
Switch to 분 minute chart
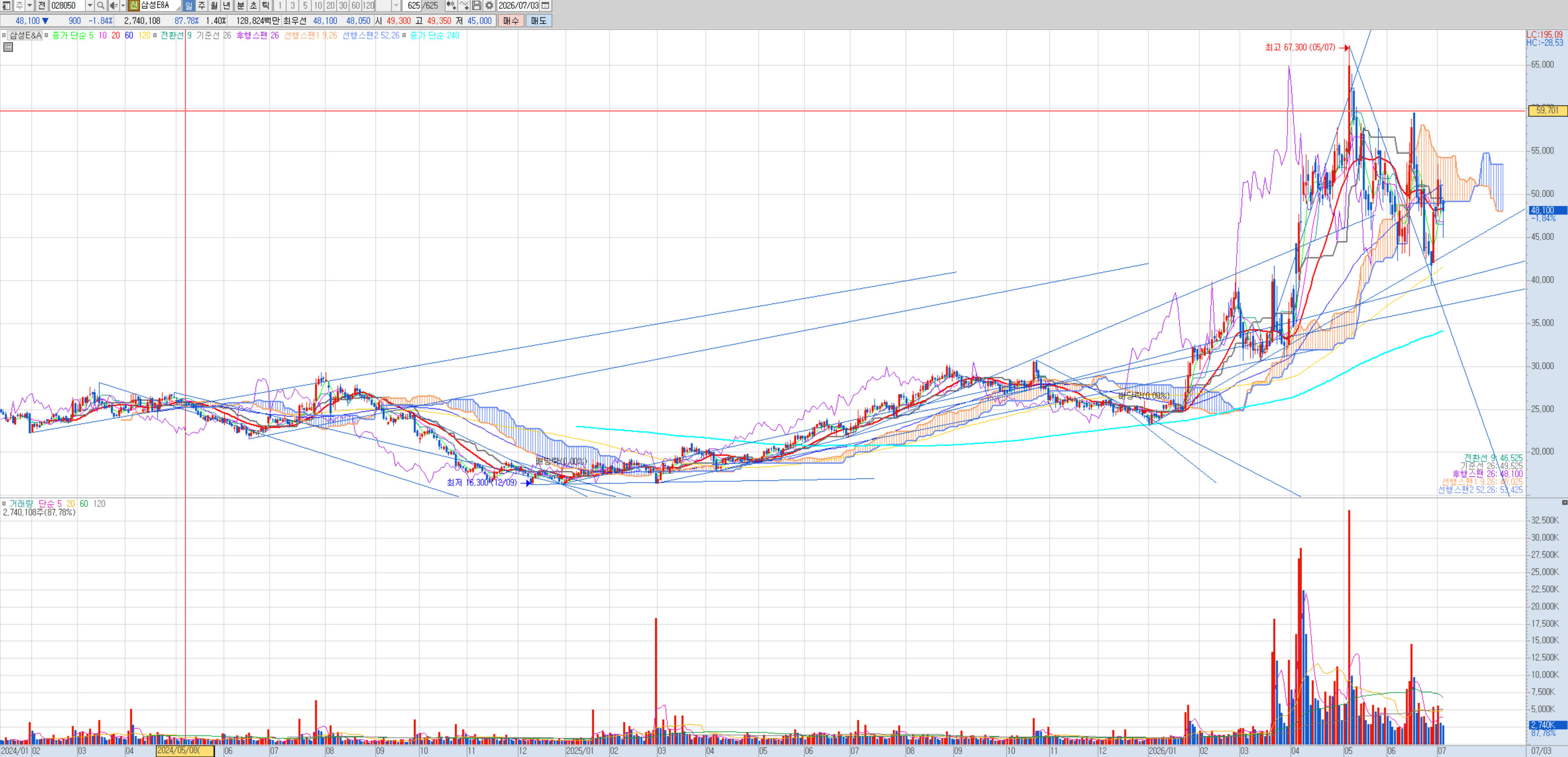(240, 5)
